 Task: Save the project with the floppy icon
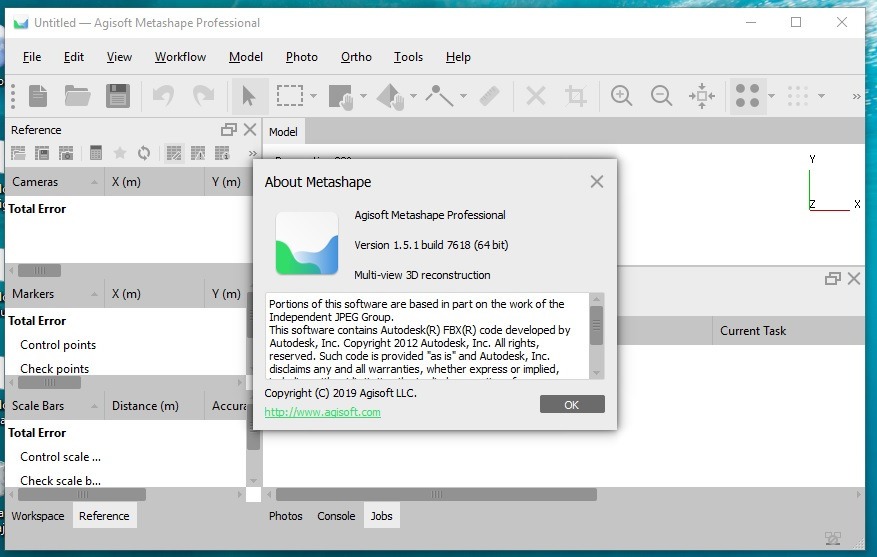(x=117, y=96)
